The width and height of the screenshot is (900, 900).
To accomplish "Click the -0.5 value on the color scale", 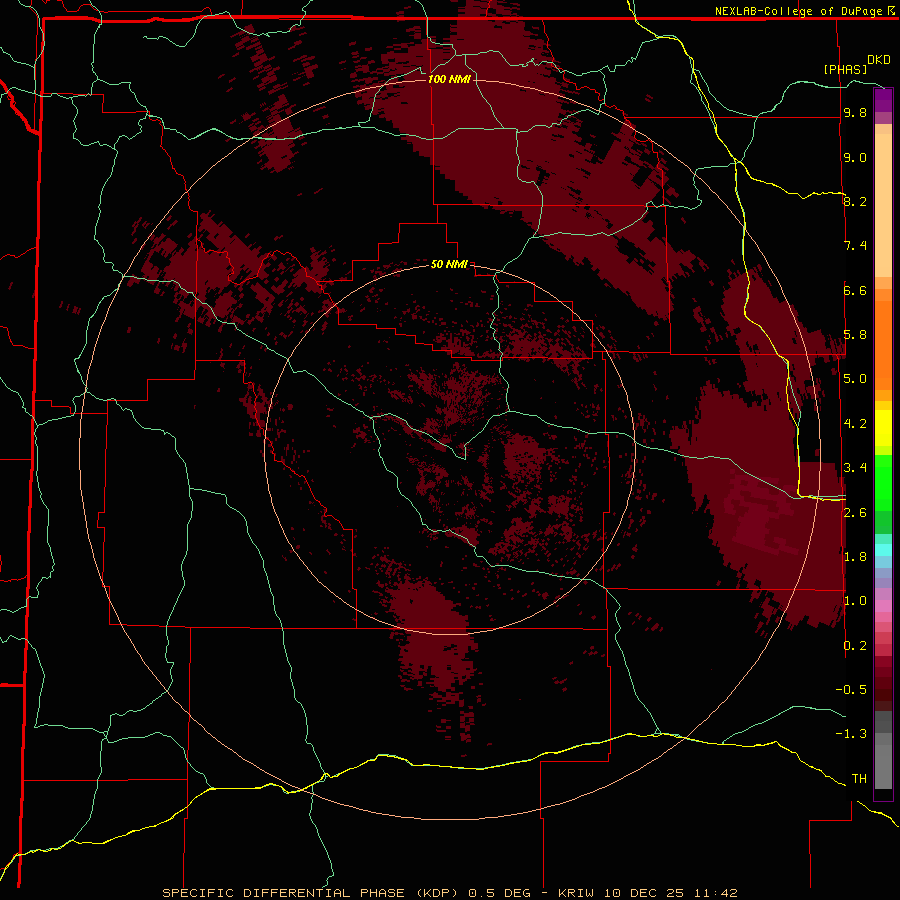I will (851, 690).
